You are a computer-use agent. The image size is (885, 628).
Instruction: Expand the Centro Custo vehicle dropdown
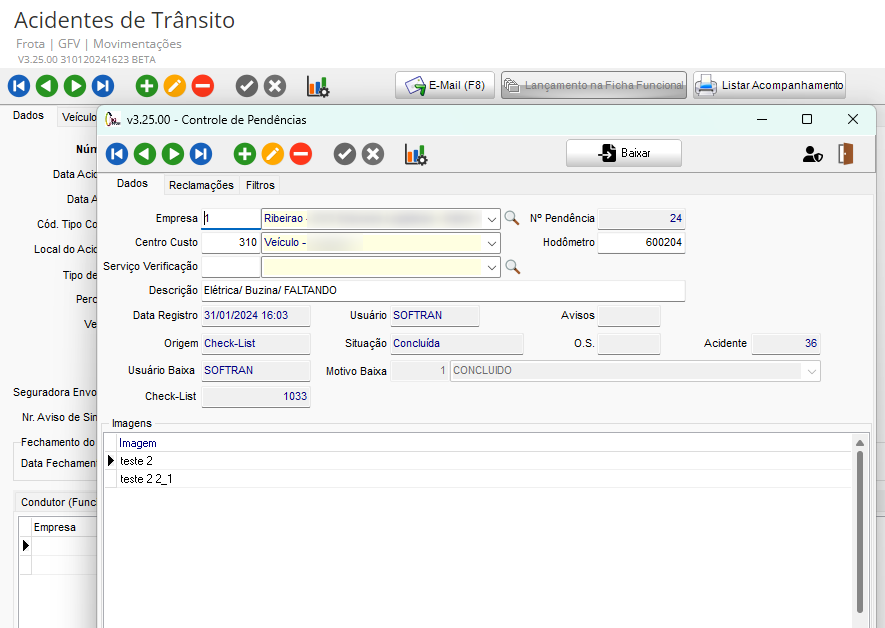[x=491, y=243]
